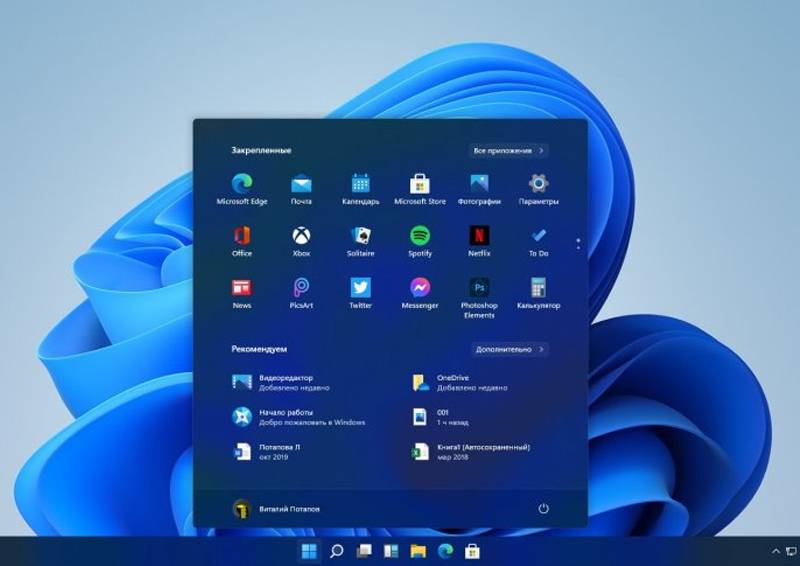800x566 pixels.
Task: Open Search from the taskbar
Action: pos(336,551)
